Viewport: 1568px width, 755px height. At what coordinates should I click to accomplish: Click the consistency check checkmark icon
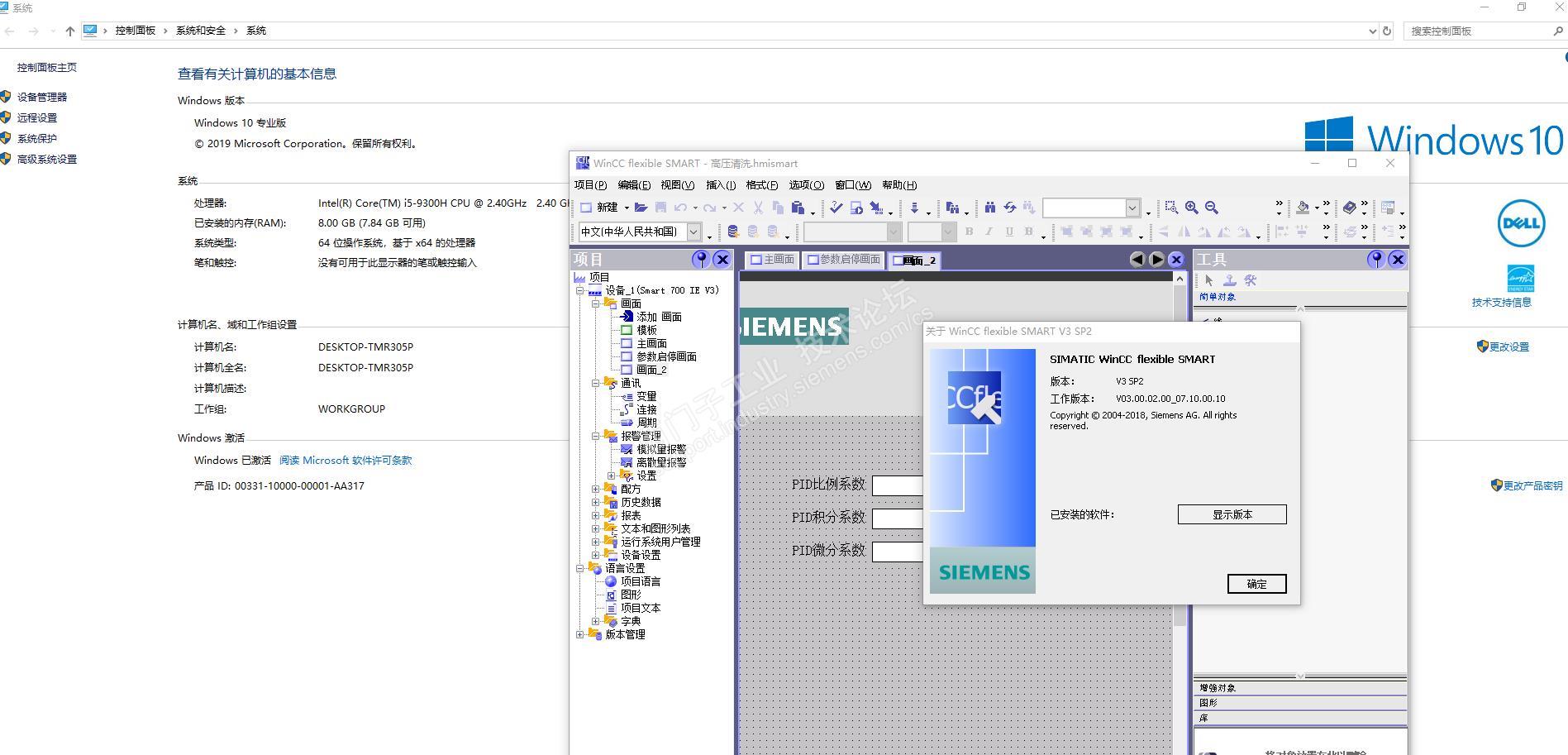coord(836,208)
